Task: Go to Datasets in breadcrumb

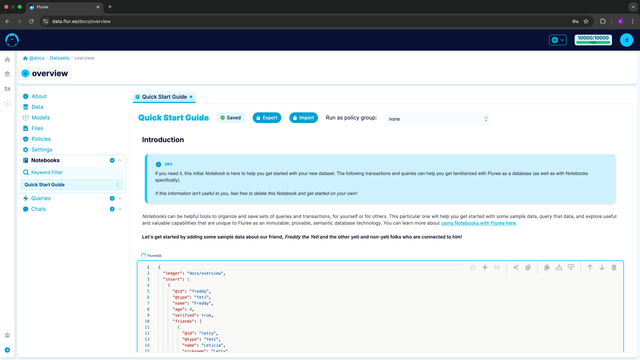Action: click(59, 58)
